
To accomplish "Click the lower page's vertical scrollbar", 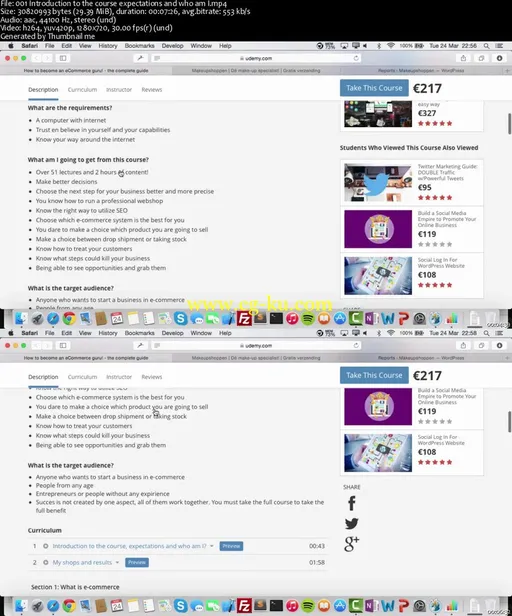I will click(x=509, y=422).
